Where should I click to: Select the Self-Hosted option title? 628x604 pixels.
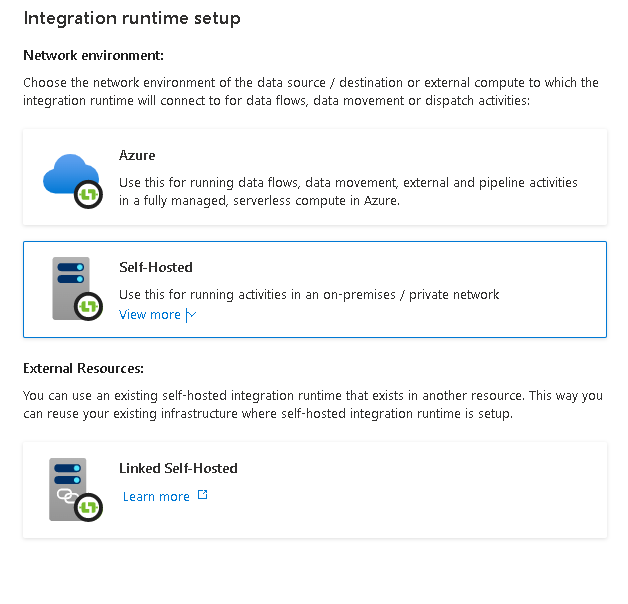pyautogui.click(x=155, y=268)
